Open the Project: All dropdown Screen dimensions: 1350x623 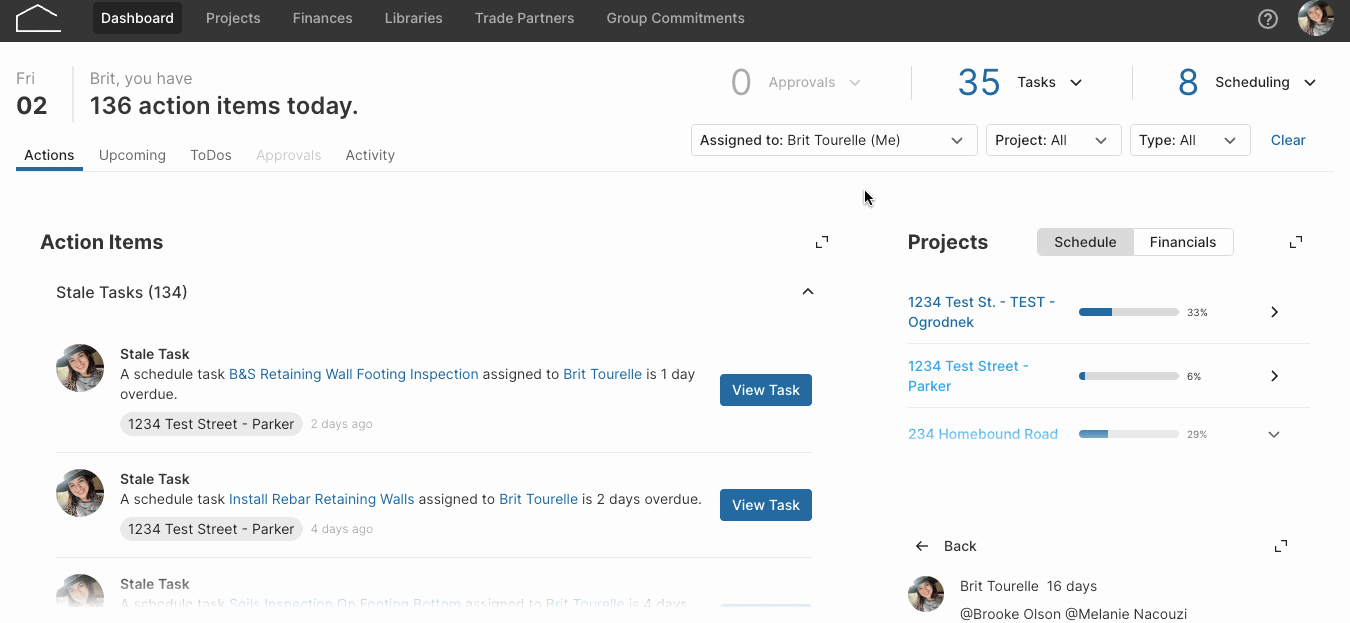click(1053, 140)
